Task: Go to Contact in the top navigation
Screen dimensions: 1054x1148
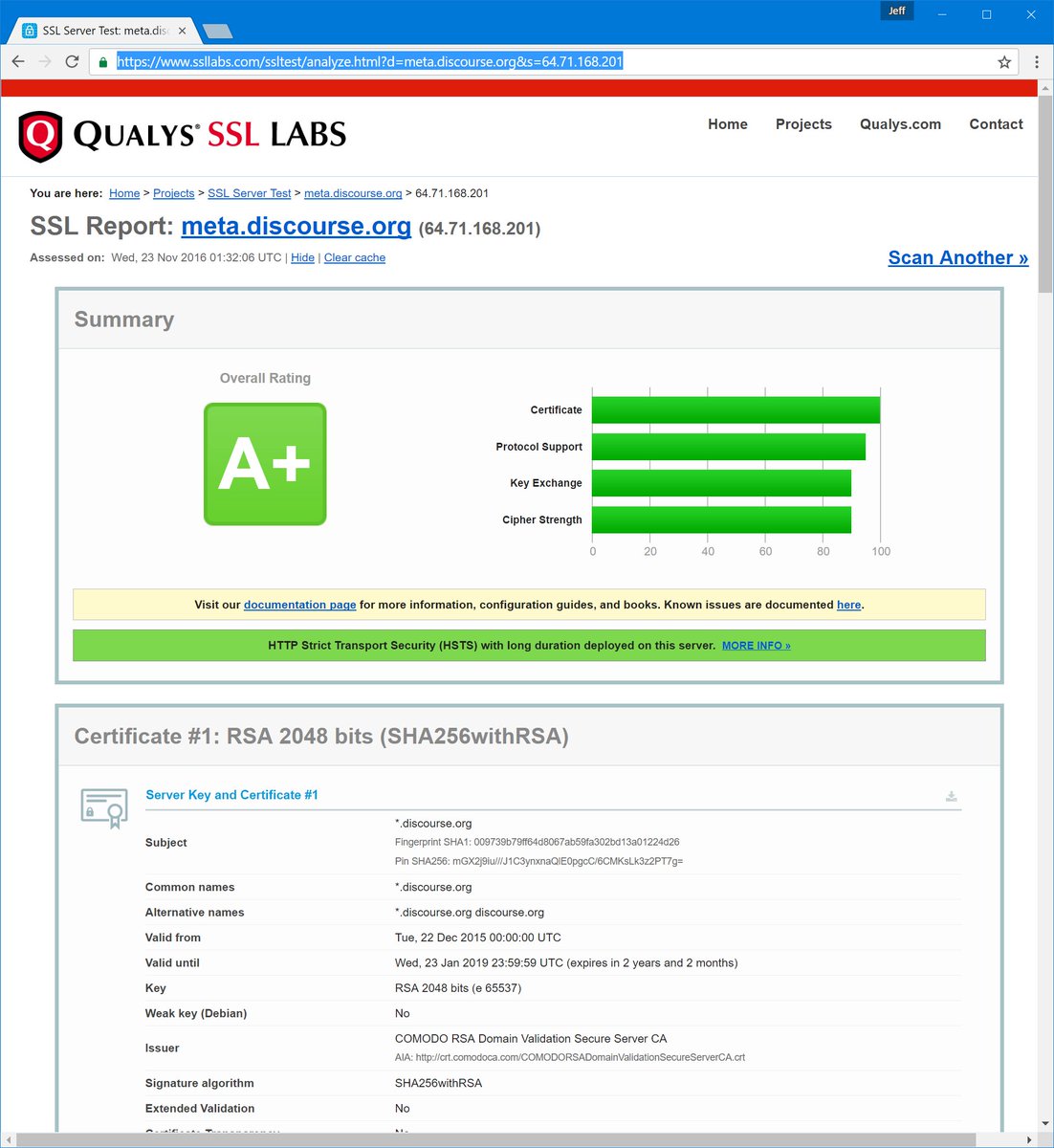Action: [x=996, y=124]
